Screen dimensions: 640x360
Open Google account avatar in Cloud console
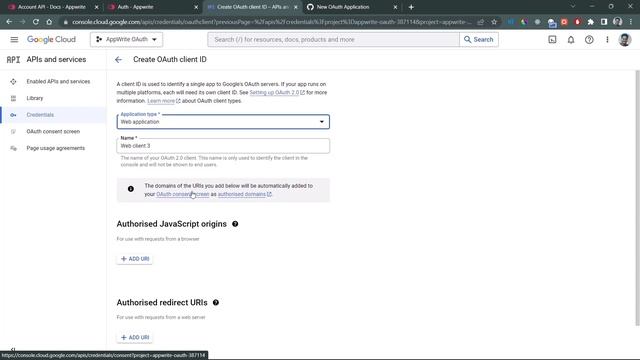[624, 40]
